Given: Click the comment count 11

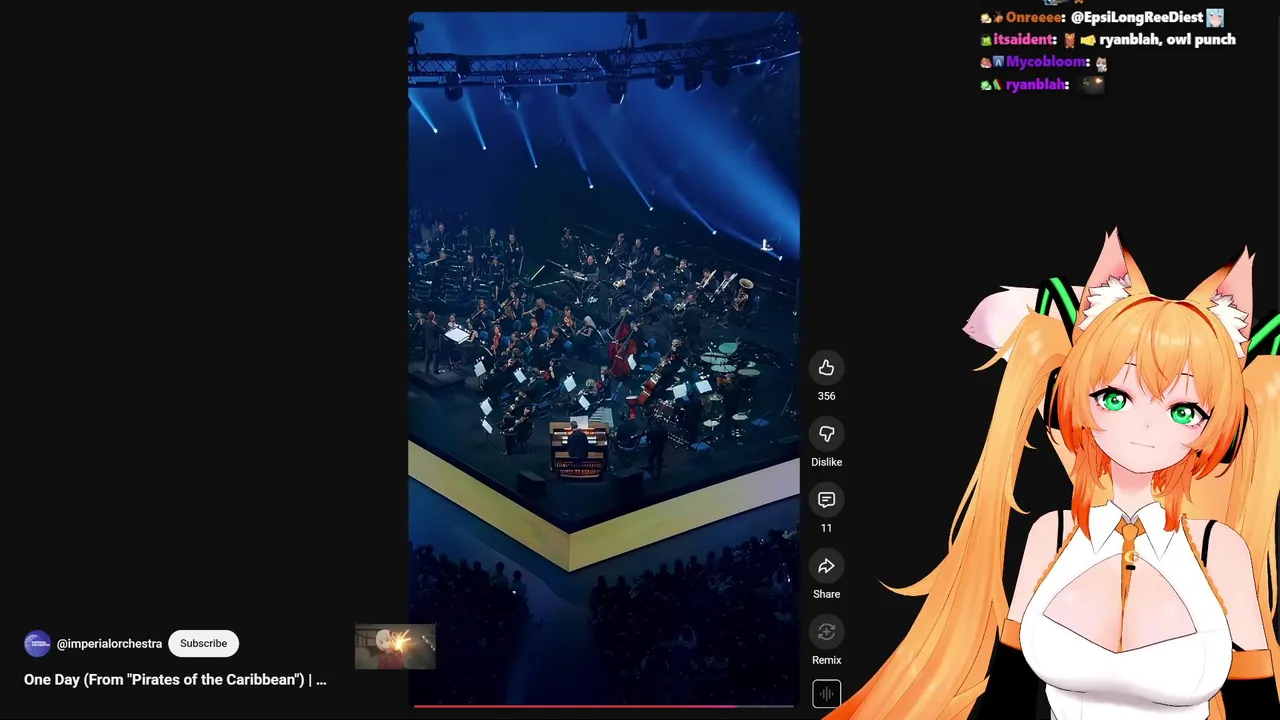Looking at the screenshot, I should click(826, 528).
